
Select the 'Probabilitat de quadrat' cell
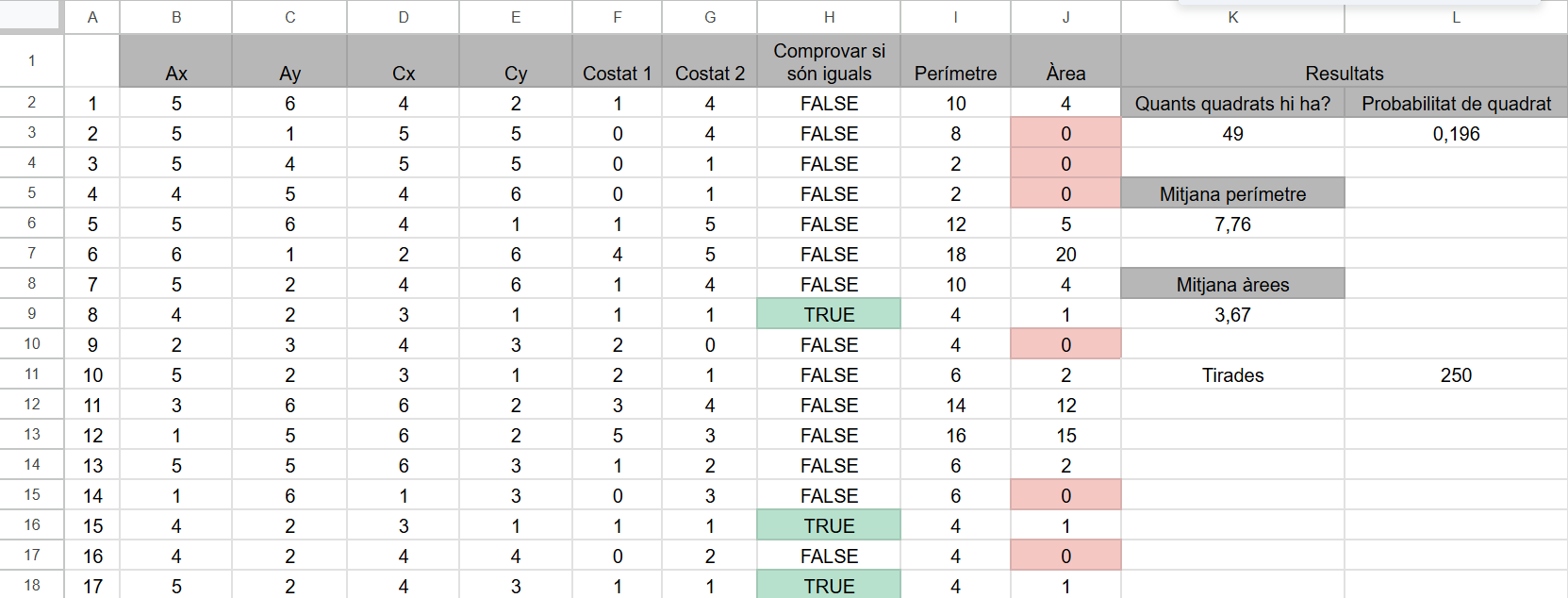coord(1456,104)
